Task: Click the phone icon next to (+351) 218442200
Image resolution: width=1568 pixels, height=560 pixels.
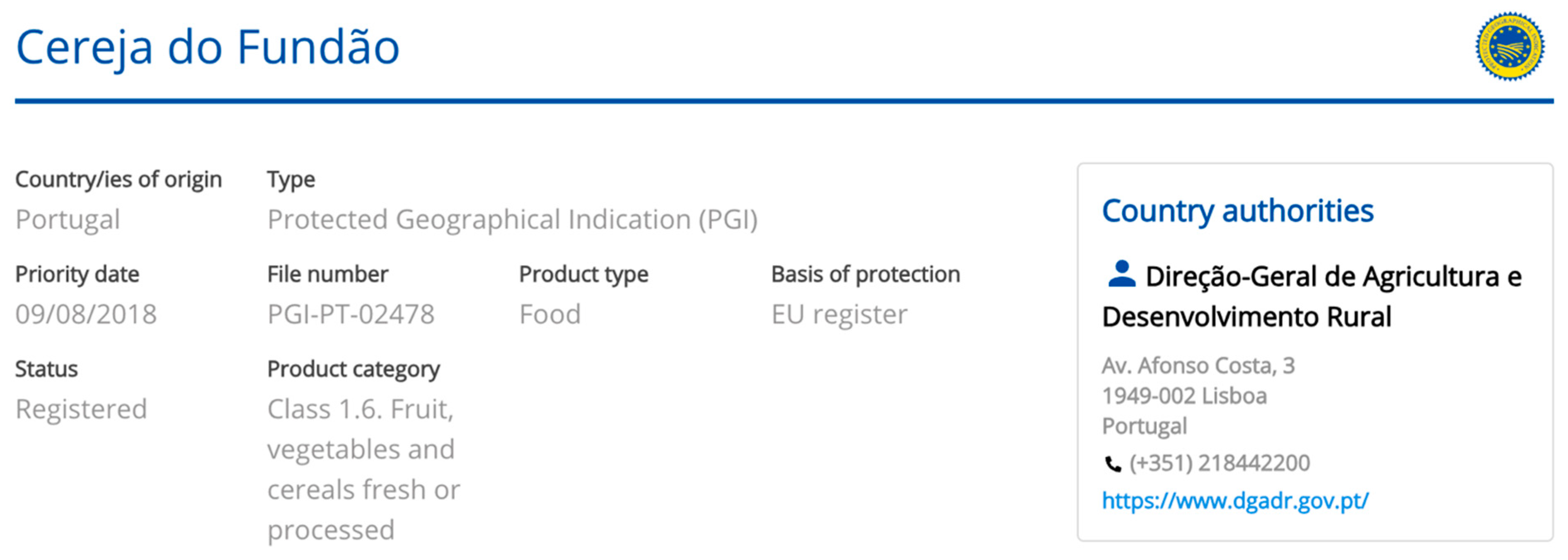Action: click(1113, 464)
